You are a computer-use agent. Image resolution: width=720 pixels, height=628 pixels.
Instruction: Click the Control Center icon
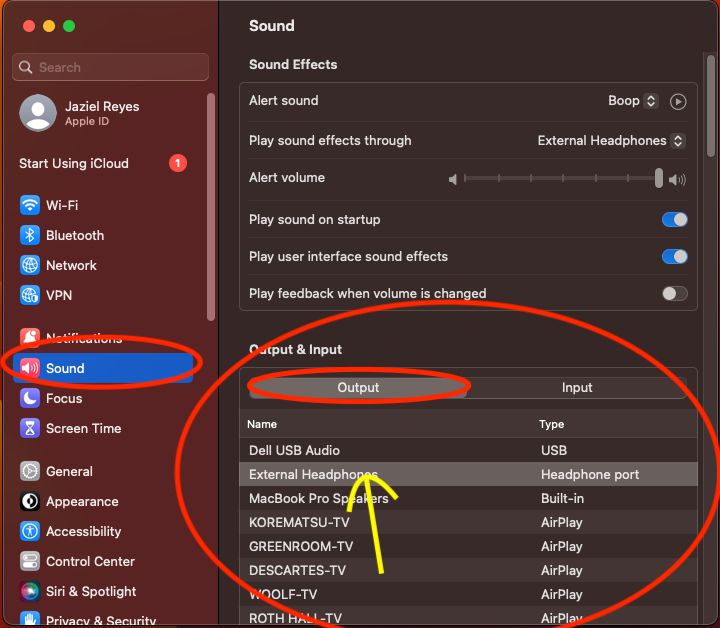(30, 561)
